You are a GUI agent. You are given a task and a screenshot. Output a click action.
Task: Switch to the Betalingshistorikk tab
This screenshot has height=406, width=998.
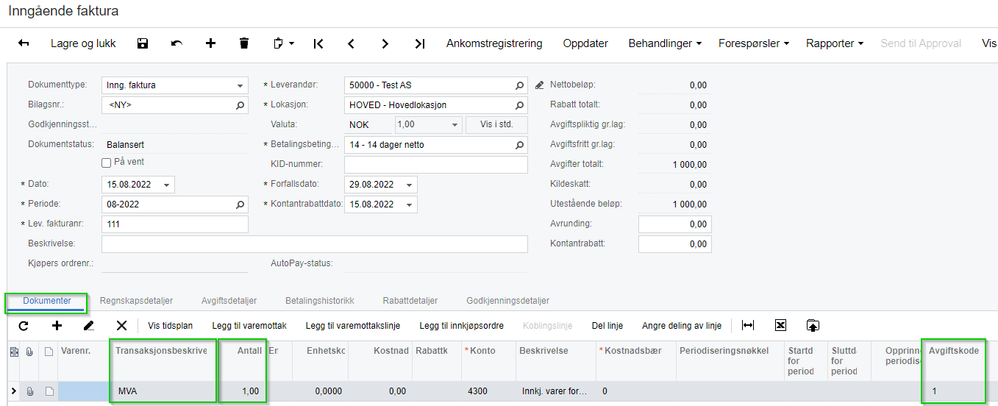point(320,301)
